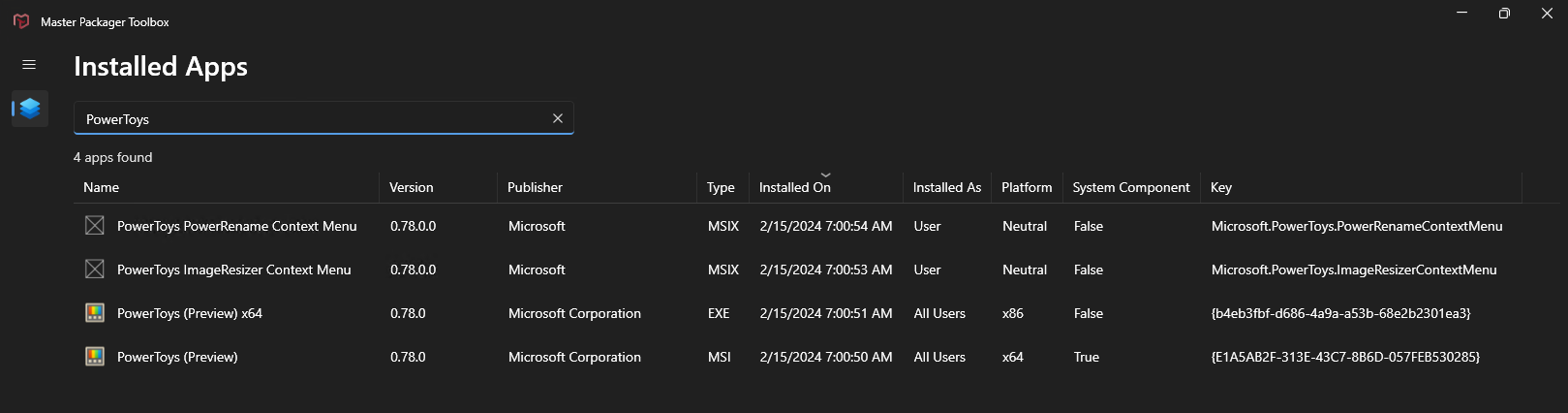Click install date 2/15/2024 7:00:50 AM
This screenshot has height=413, width=1568.
click(x=826, y=357)
